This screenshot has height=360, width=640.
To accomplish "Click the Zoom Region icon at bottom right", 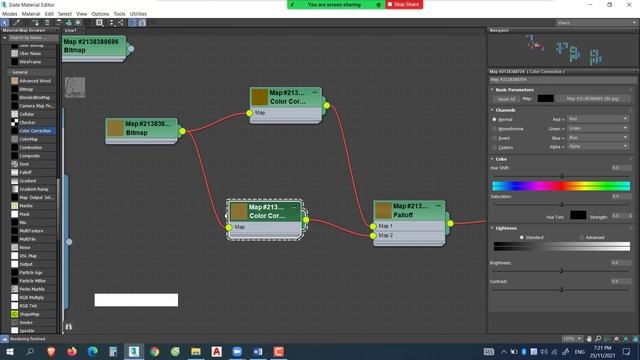I will tap(607, 339).
